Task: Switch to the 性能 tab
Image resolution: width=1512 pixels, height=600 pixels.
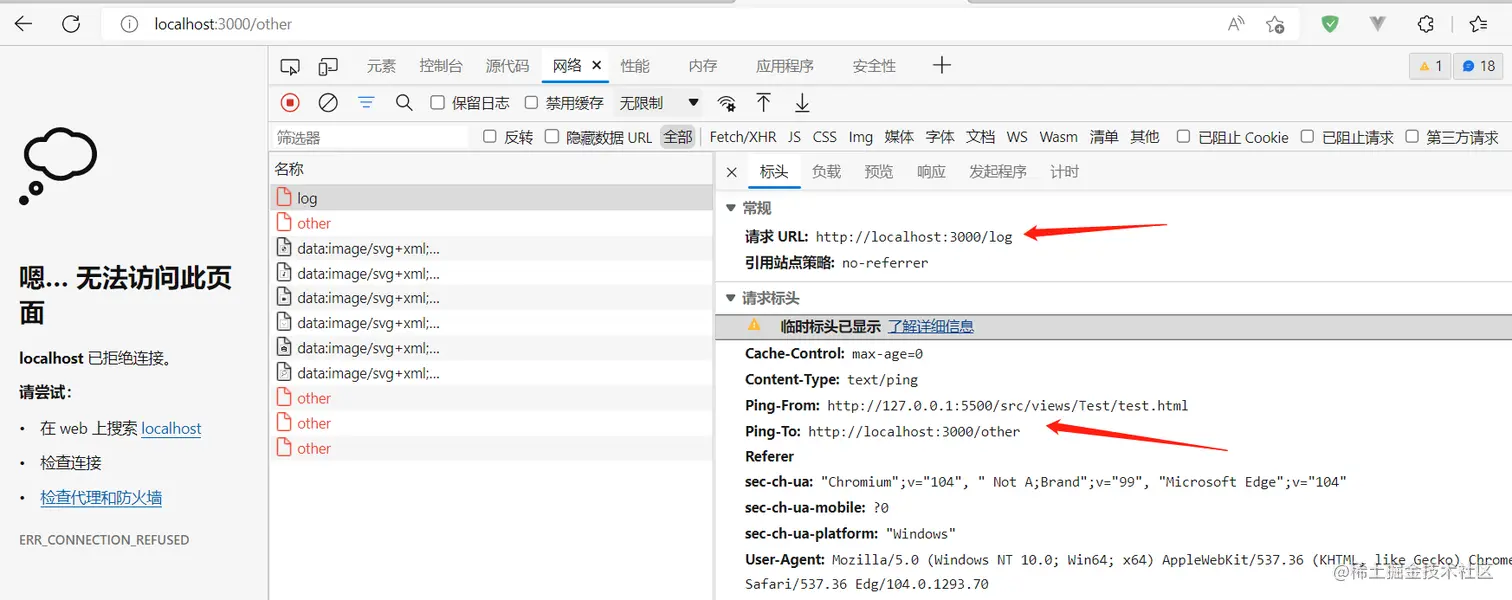Action: click(635, 66)
